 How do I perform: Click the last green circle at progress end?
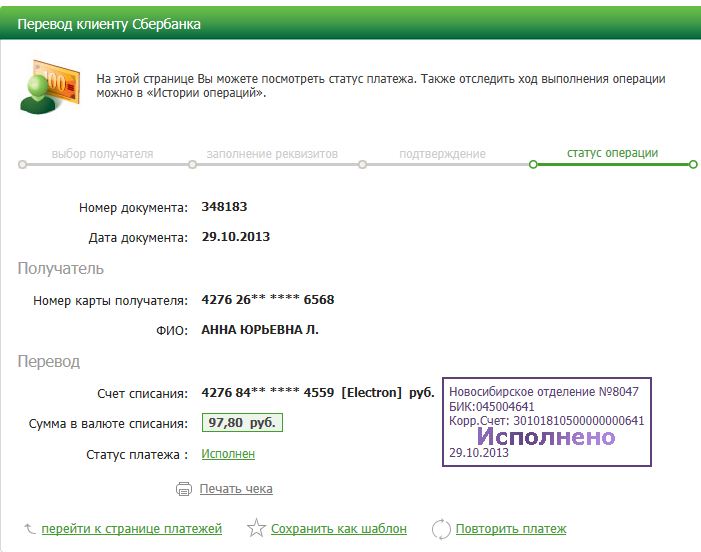[693, 164]
